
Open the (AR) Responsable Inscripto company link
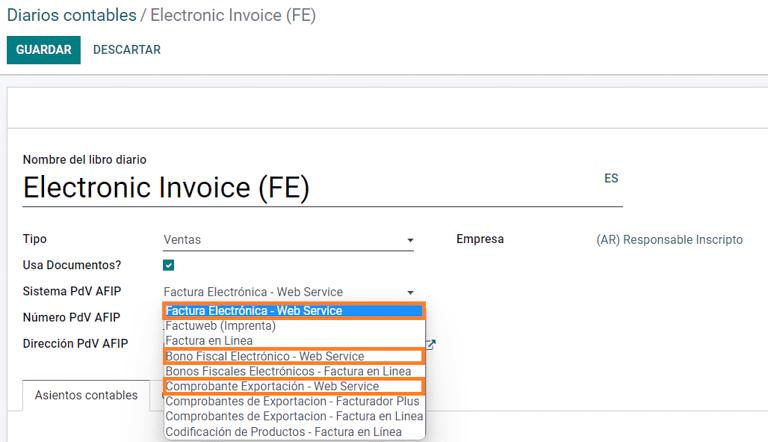[x=669, y=240]
